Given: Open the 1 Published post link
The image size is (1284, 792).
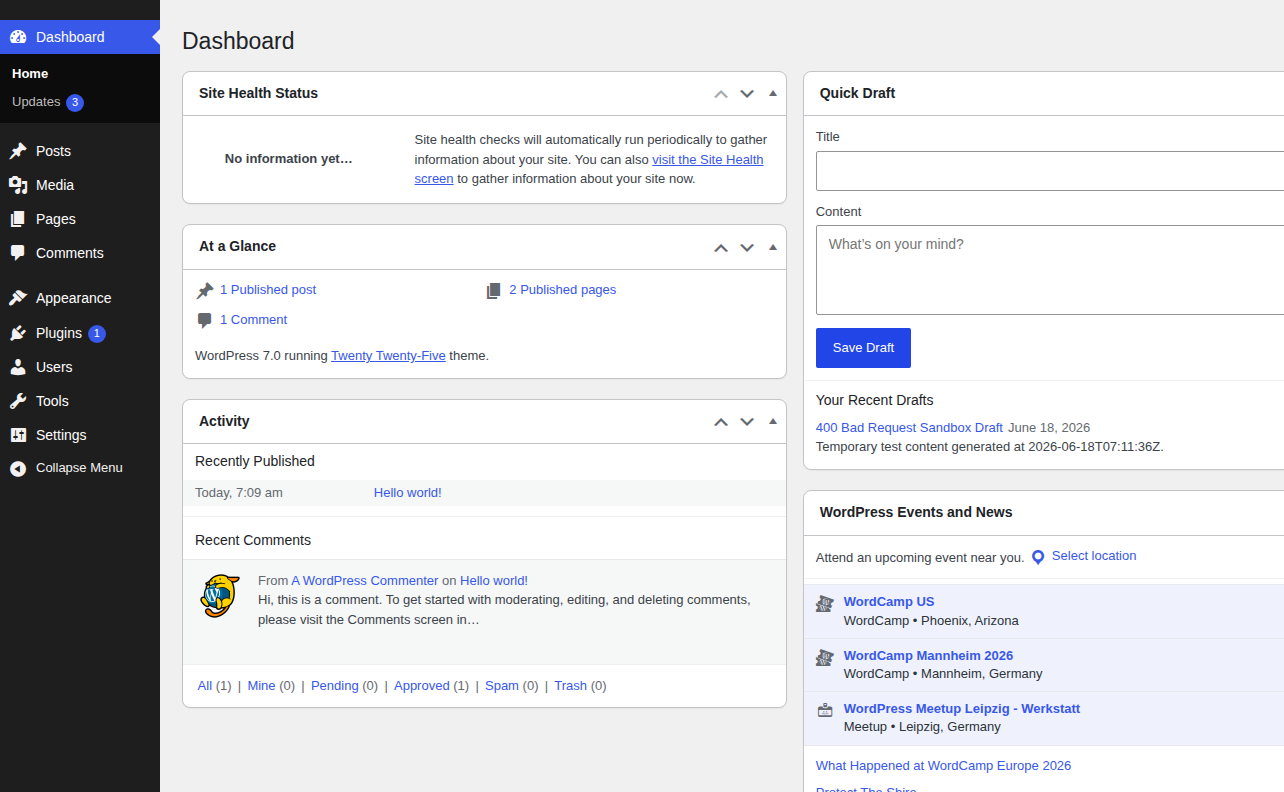Looking at the screenshot, I should (x=268, y=290).
